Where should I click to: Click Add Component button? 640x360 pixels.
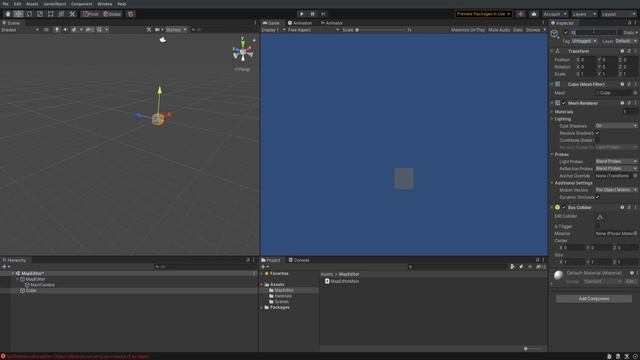pyautogui.click(x=594, y=299)
